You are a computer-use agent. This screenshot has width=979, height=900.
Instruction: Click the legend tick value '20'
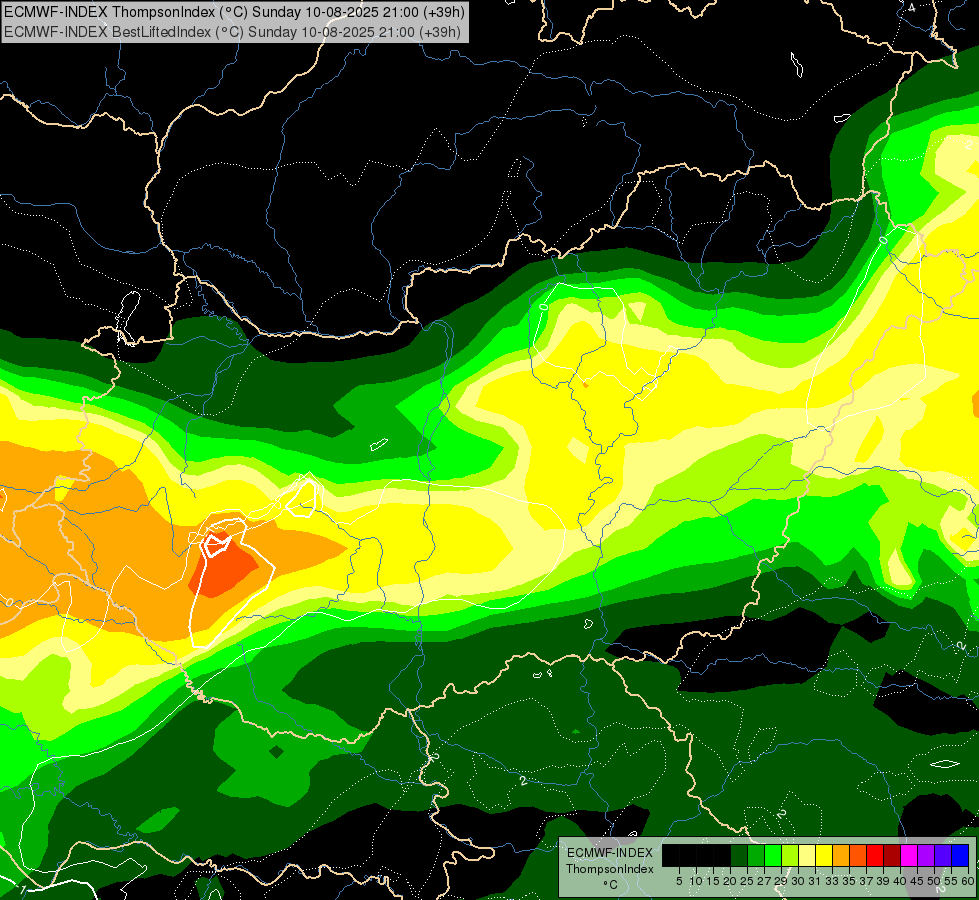pyautogui.click(x=731, y=881)
